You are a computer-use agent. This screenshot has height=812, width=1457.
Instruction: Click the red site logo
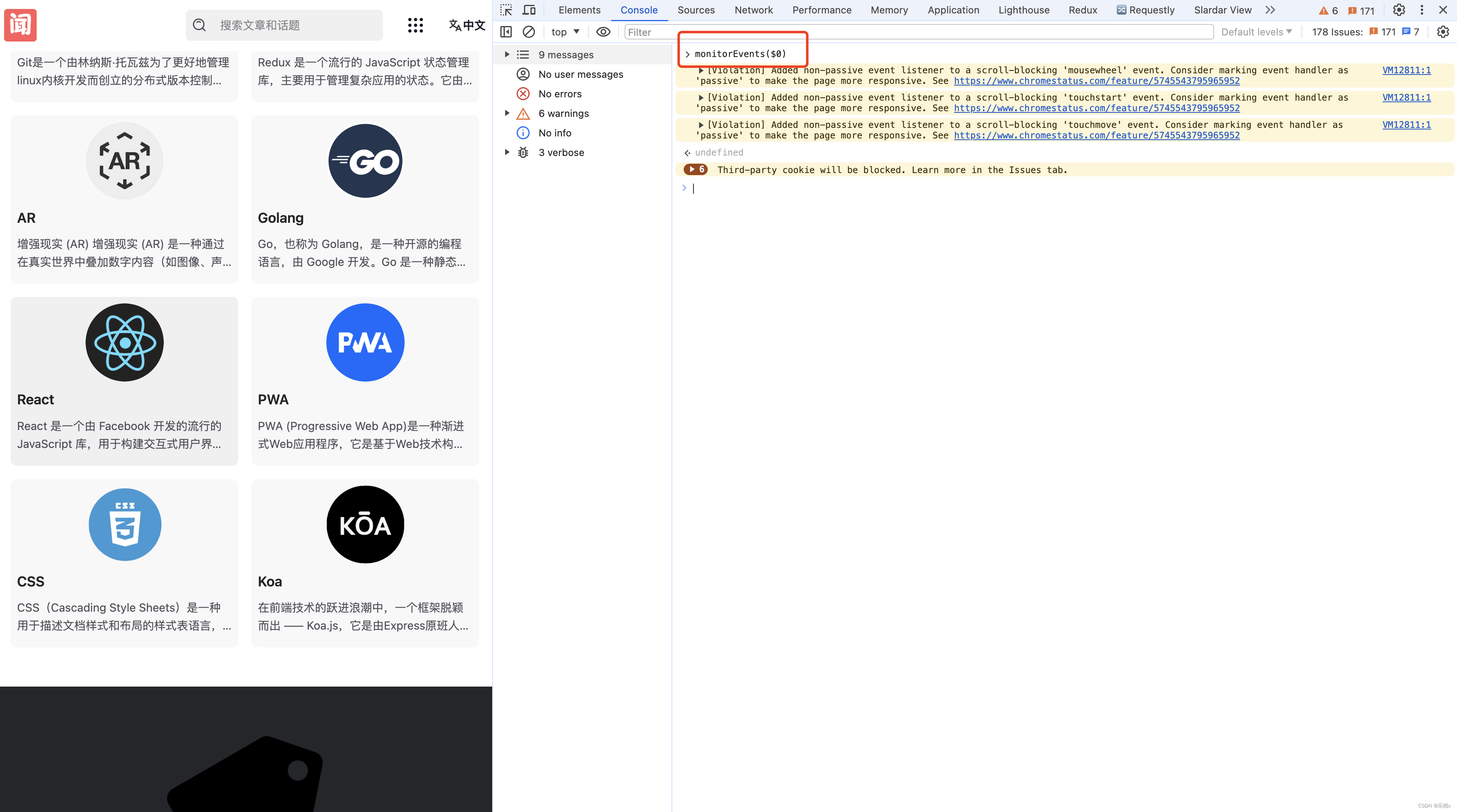tap(20, 25)
